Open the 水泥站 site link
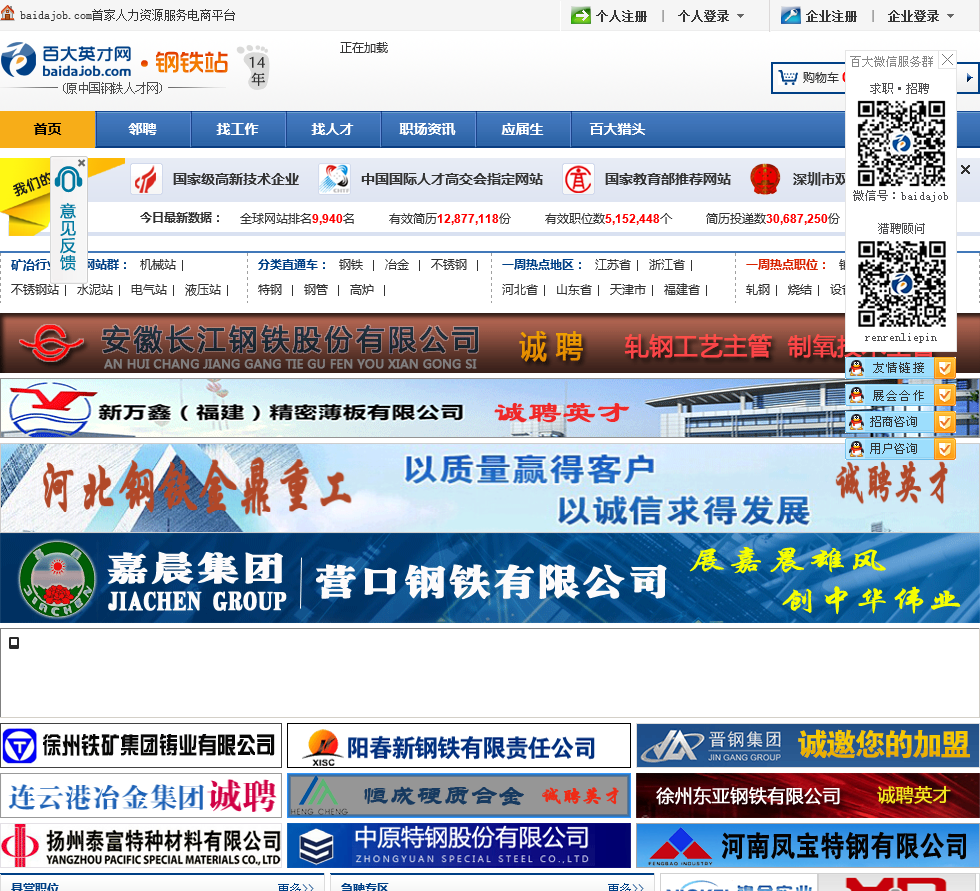This screenshot has width=980, height=891. (95, 290)
